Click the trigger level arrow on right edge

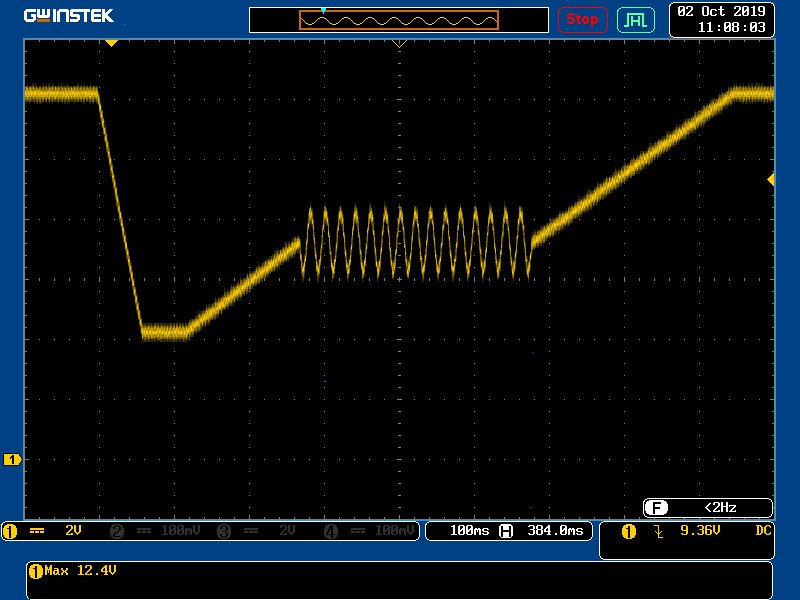tap(770, 179)
